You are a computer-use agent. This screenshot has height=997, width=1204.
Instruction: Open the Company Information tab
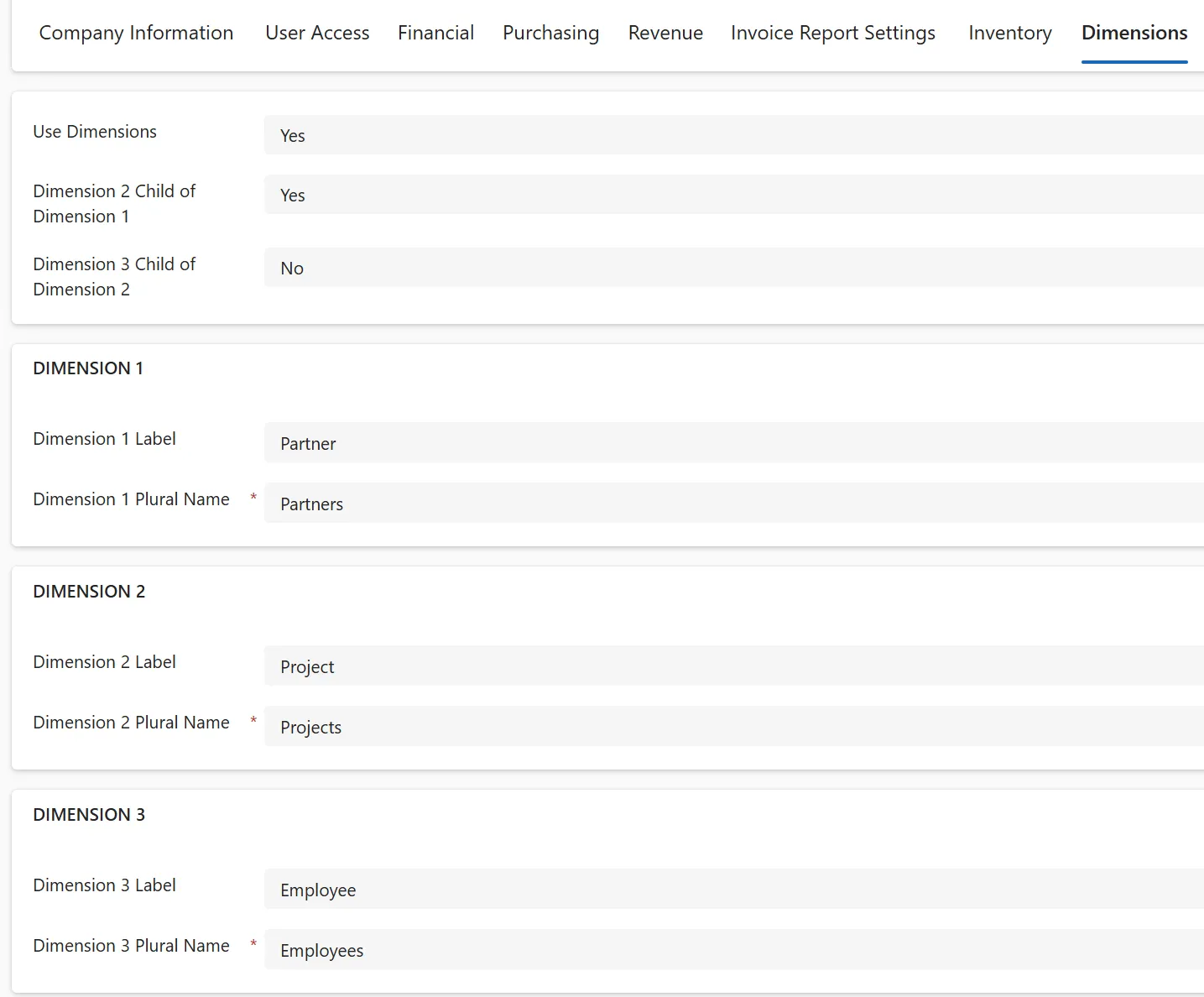tap(136, 33)
